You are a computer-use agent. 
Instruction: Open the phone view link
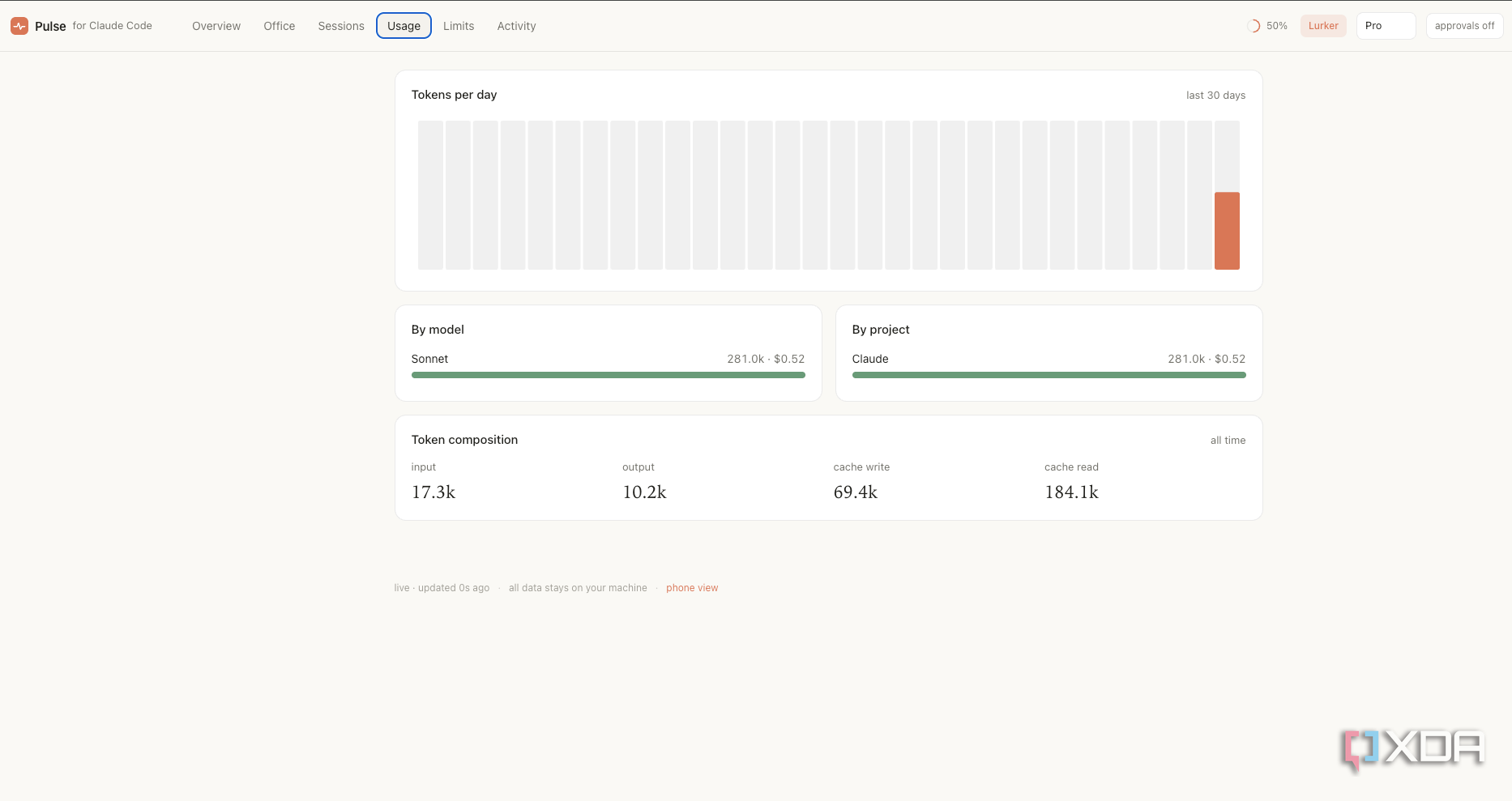click(x=692, y=588)
